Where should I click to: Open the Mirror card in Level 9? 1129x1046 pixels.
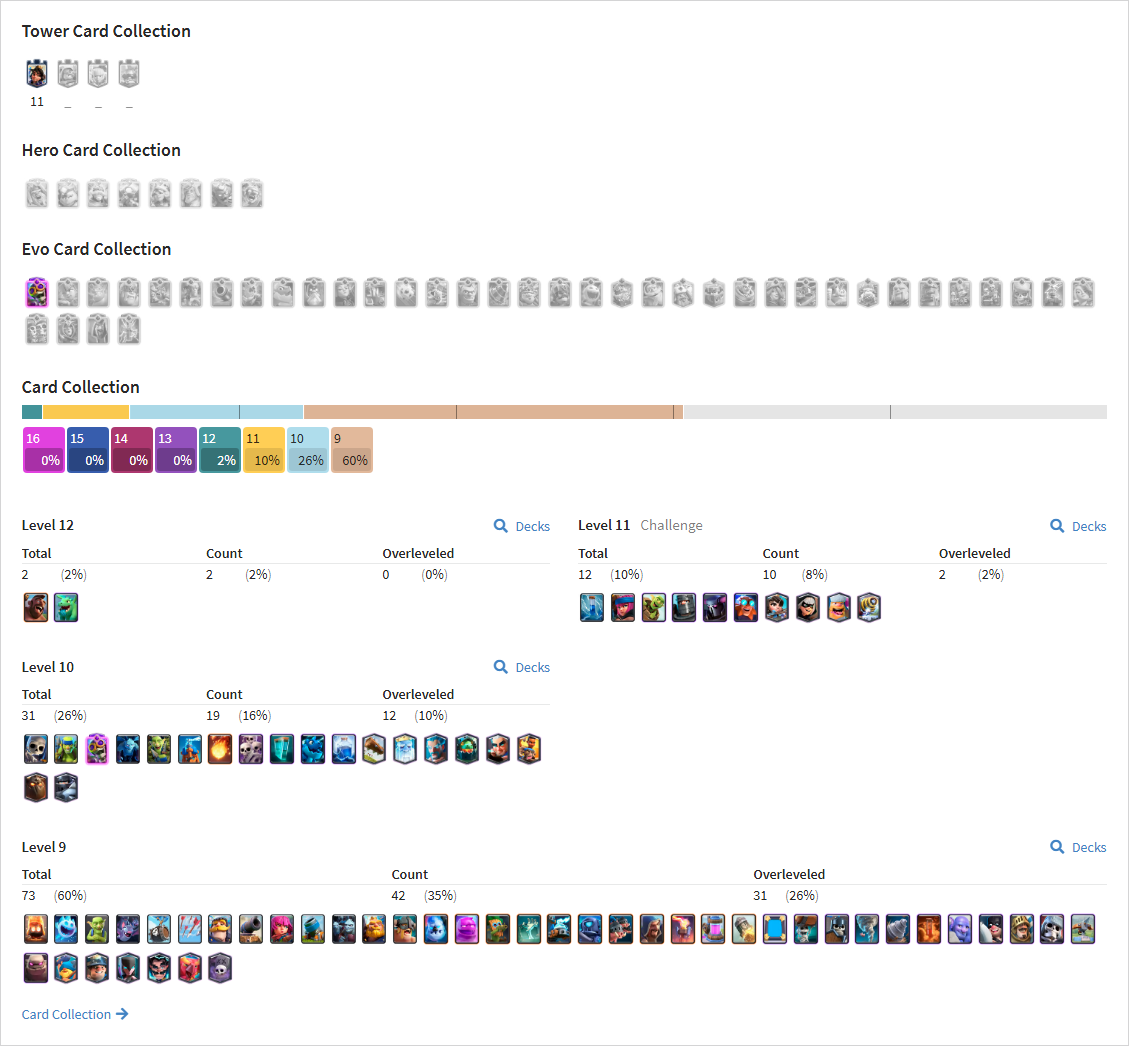click(x=775, y=929)
